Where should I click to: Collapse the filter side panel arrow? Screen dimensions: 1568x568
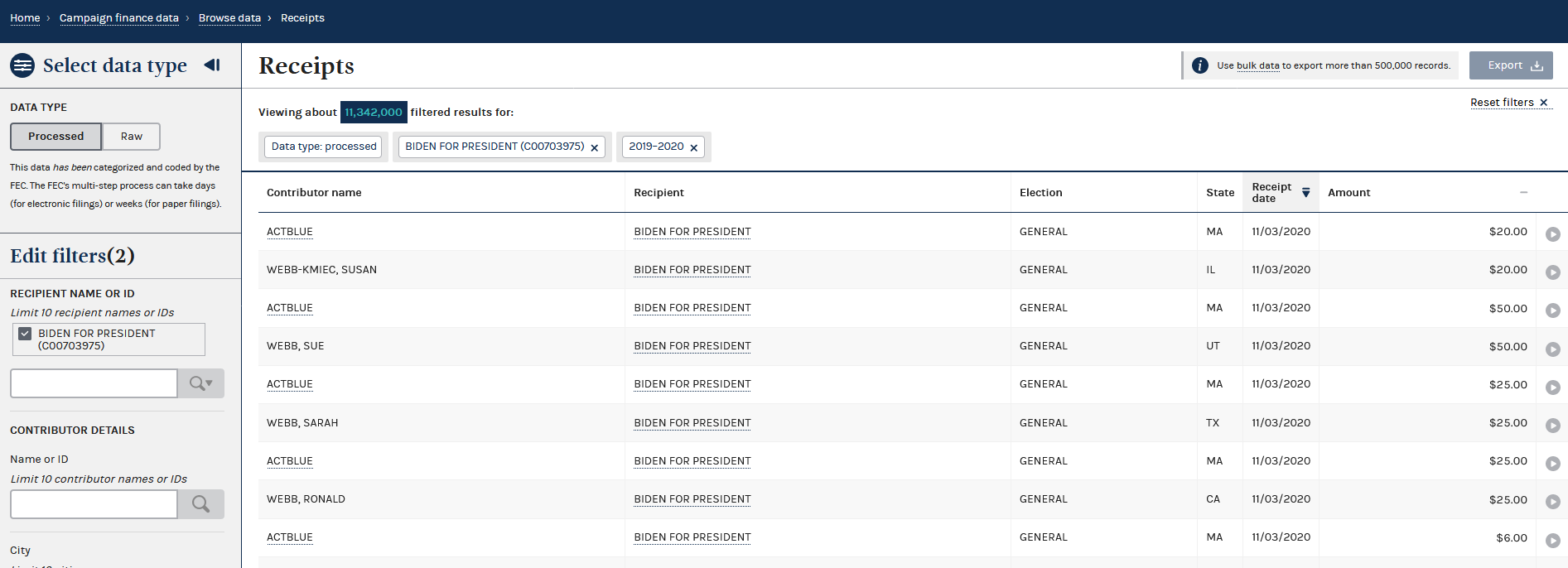pos(212,65)
